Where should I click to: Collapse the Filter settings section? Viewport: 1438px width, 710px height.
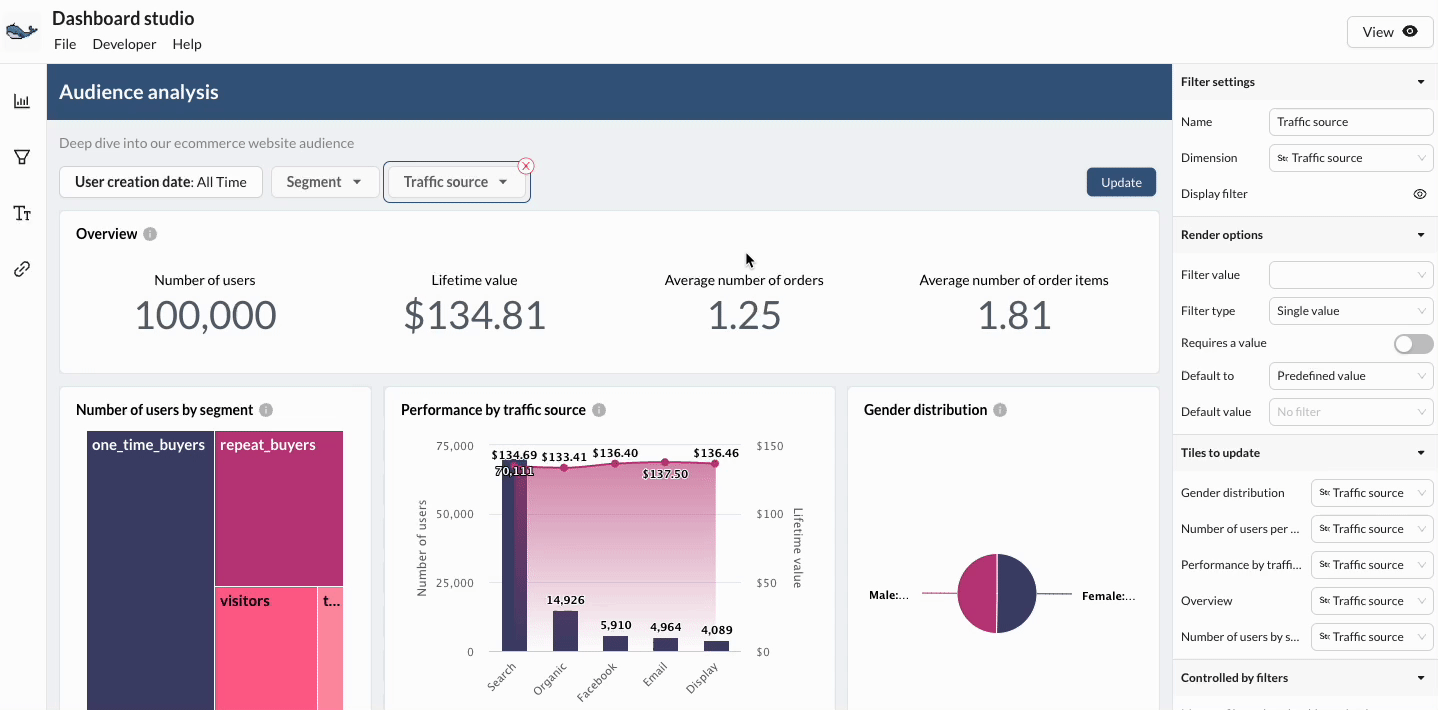(1421, 82)
